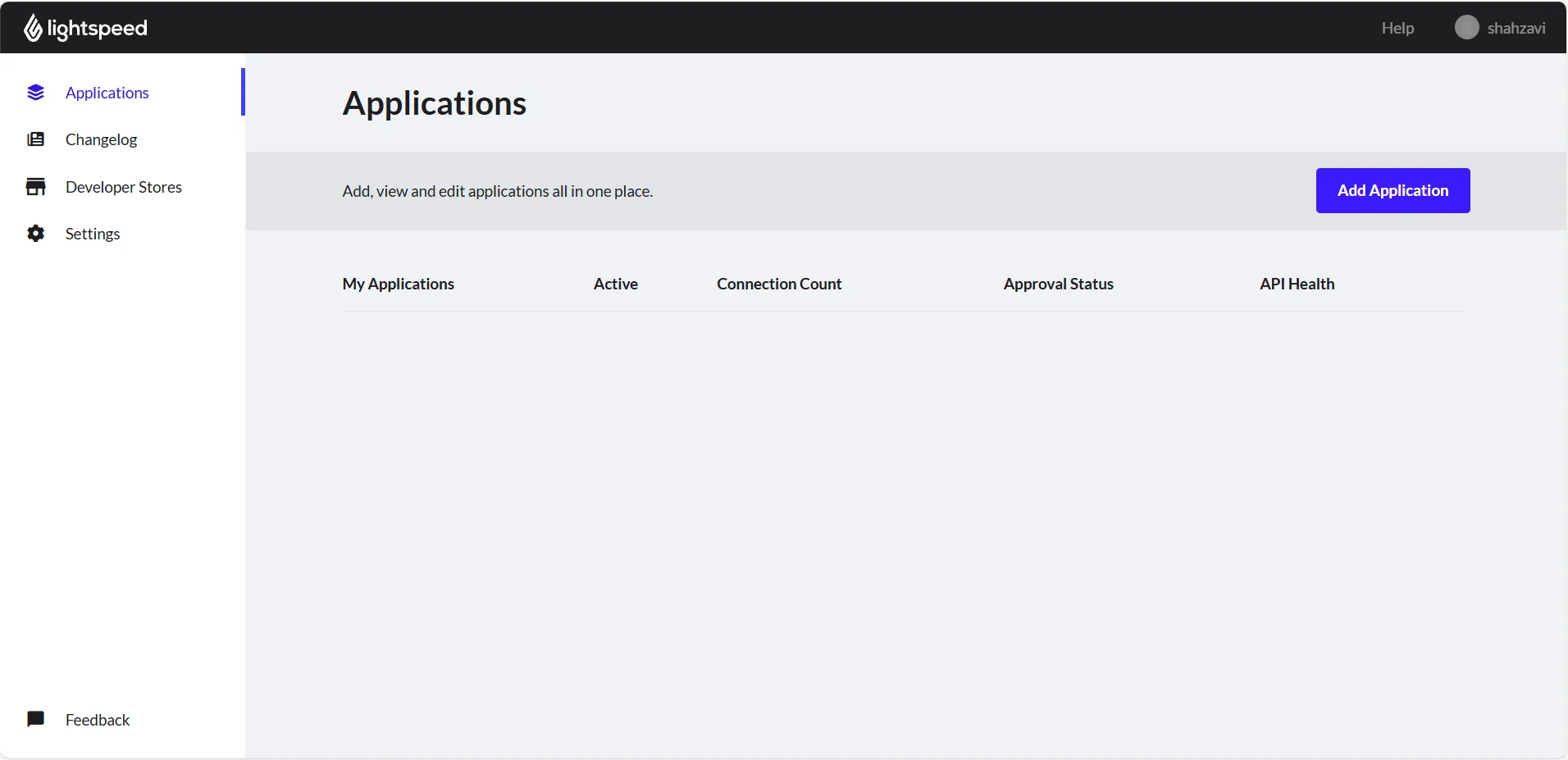Click the Approval Status column header
Screen dimensions: 1568x760
coord(1058,284)
